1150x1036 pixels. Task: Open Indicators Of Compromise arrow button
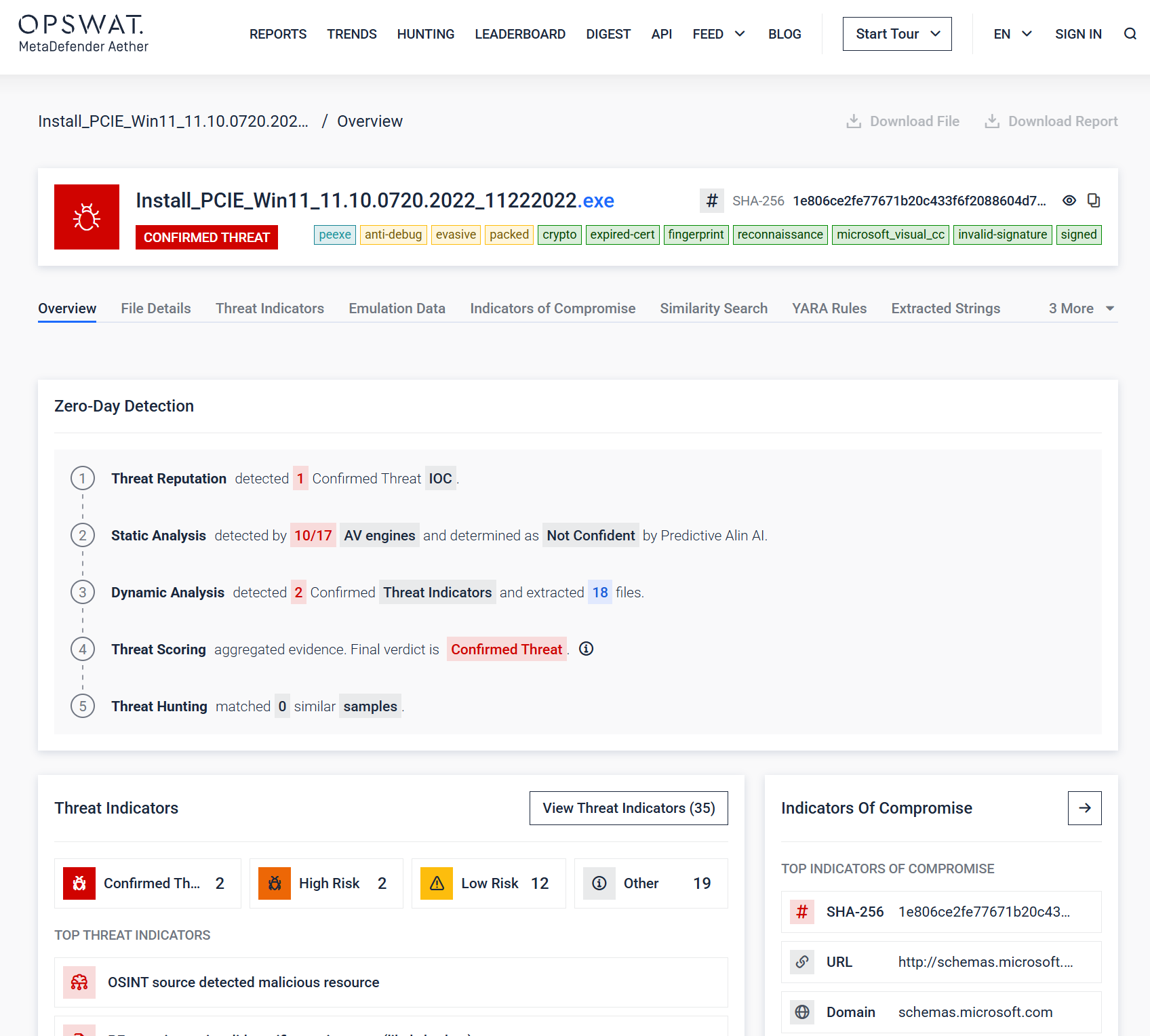point(1085,808)
